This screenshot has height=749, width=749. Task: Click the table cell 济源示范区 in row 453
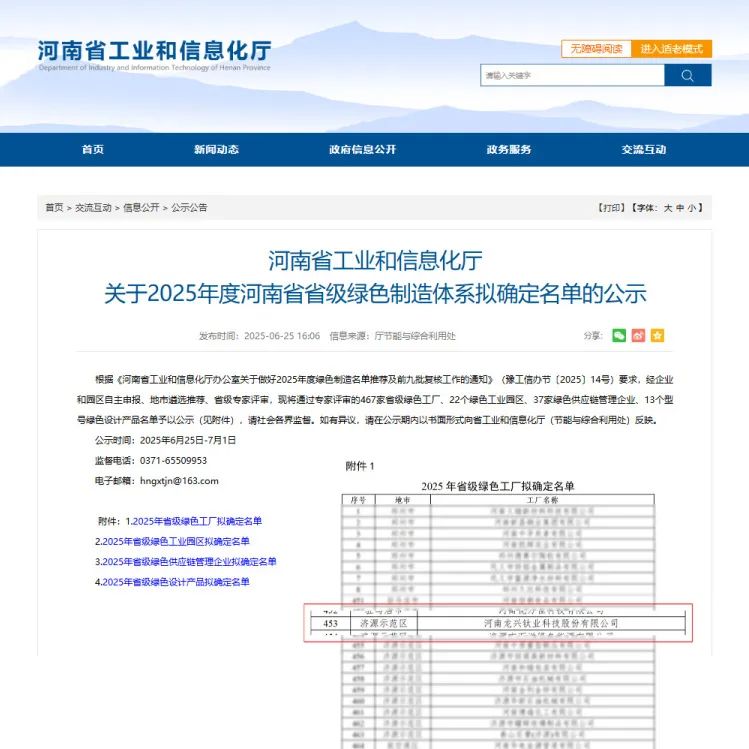384,623
